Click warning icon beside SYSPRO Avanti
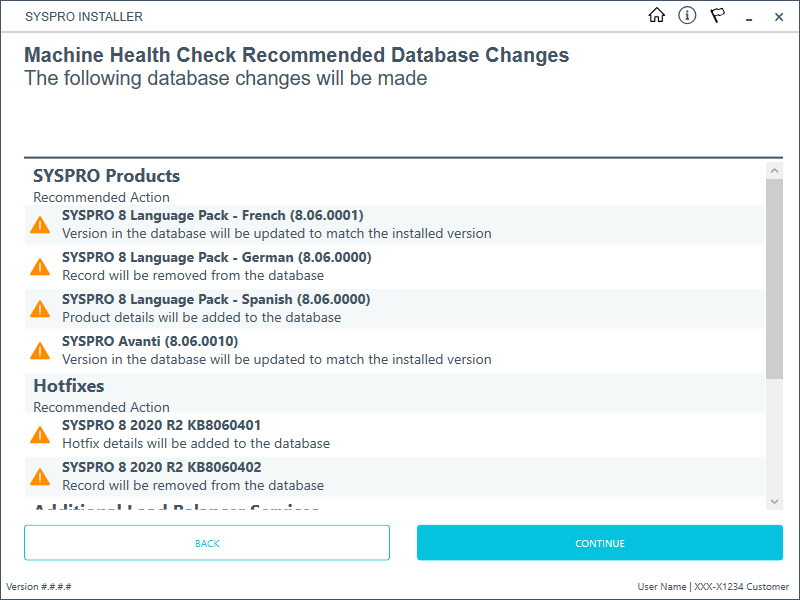 pyautogui.click(x=40, y=351)
